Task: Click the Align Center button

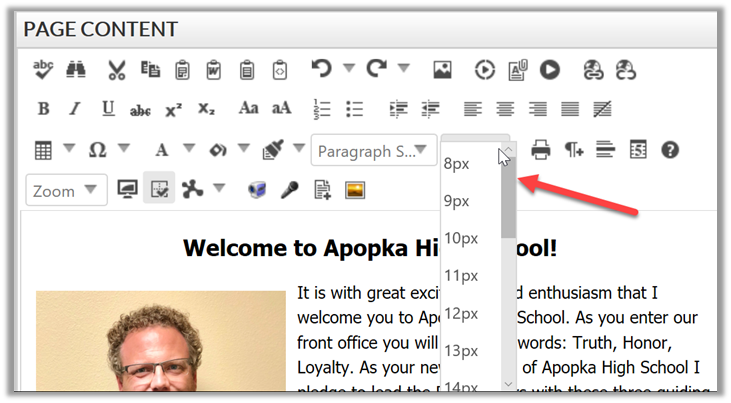Action: [505, 109]
